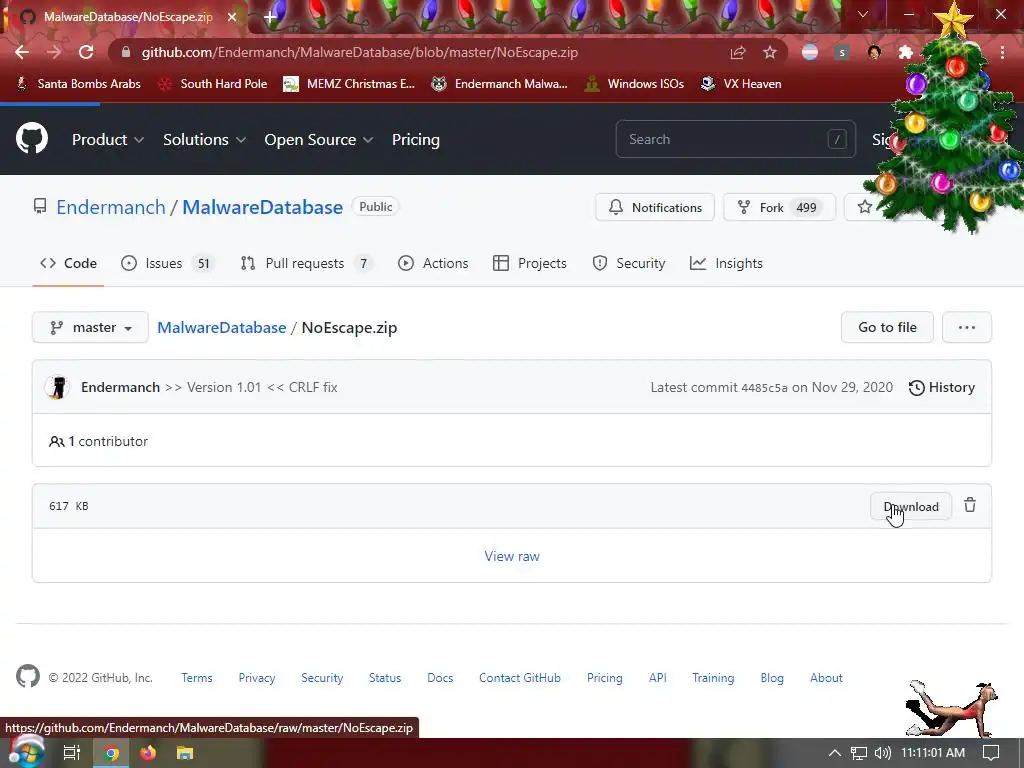This screenshot has height=768, width=1024.
Task: Open the MalwareDatabase repository title link
Action: [x=263, y=207]
